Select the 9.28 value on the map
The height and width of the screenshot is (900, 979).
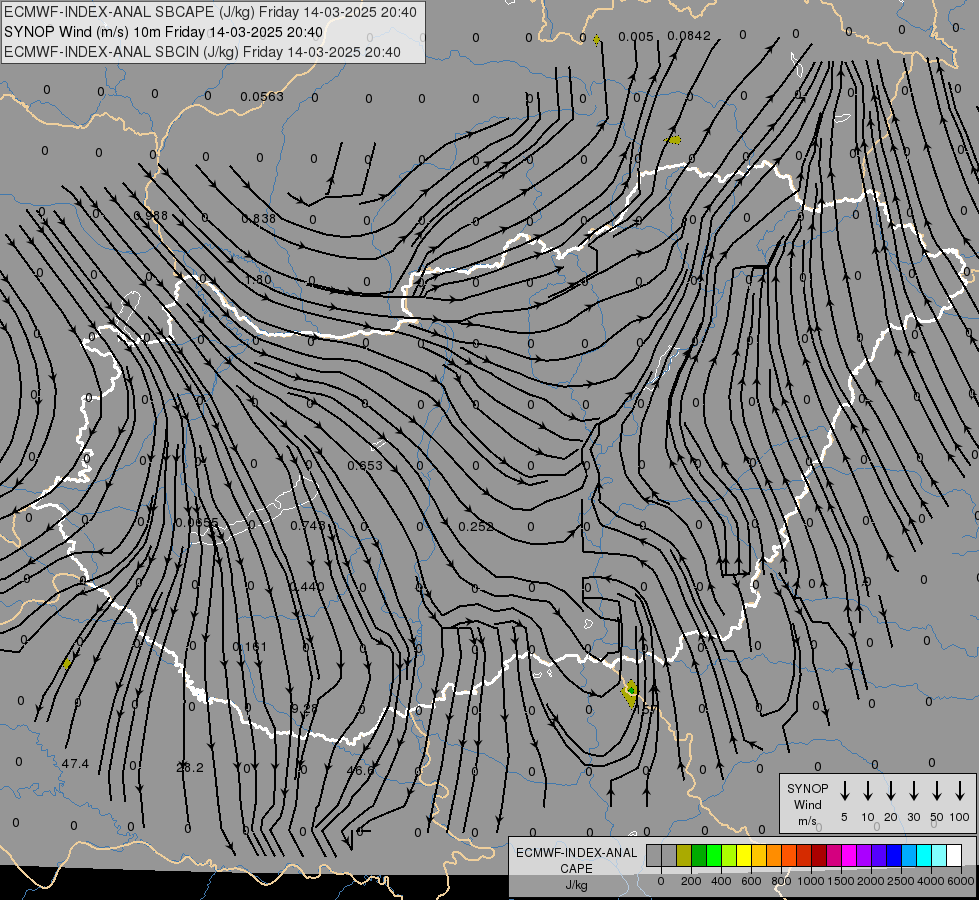(305, 708)
